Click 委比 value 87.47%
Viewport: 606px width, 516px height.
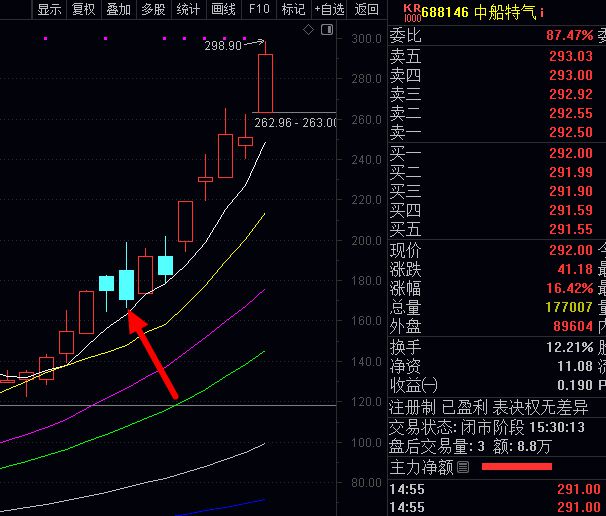[569, 36]
